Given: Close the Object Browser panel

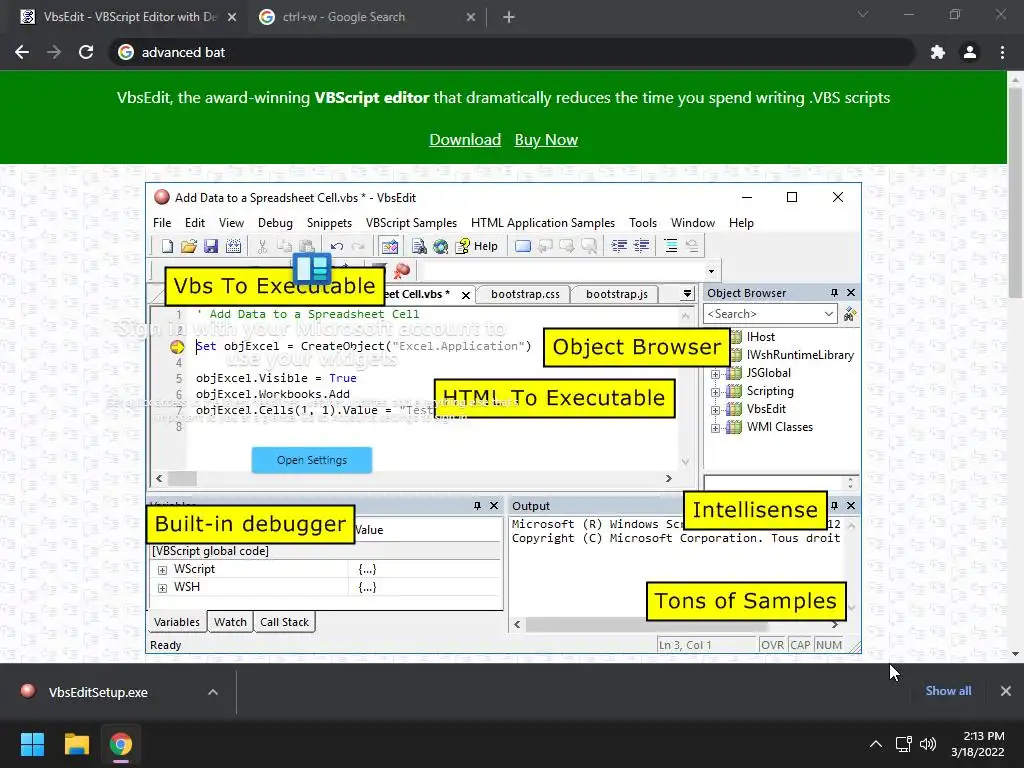Looking at the screenshot, I should click(851, 293).
